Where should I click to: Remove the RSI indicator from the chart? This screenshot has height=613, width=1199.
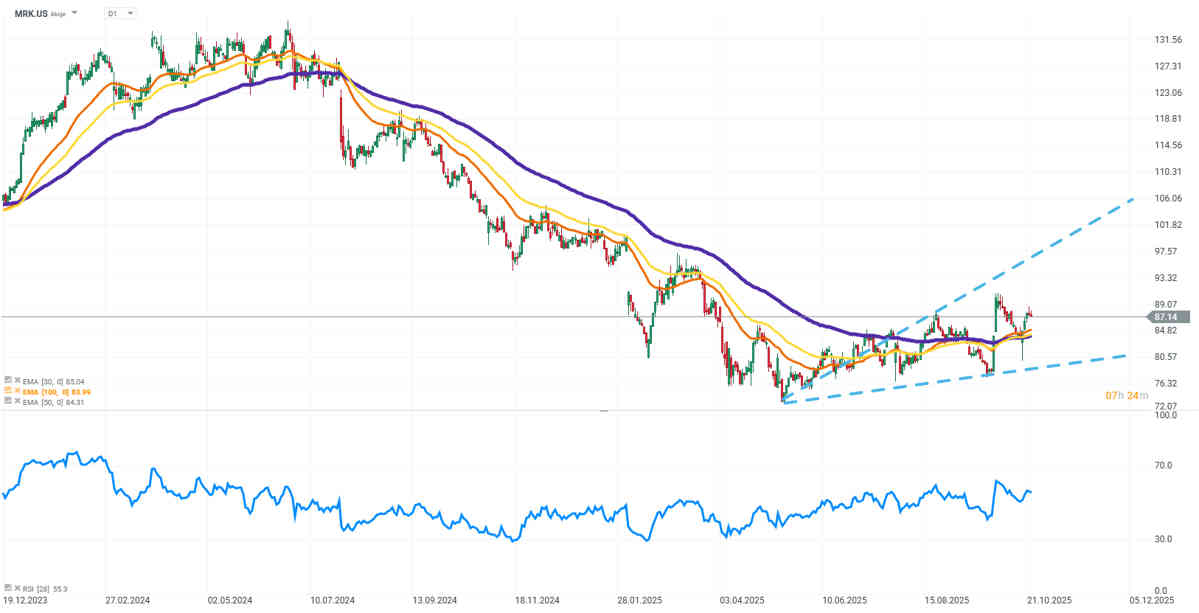[16, 589]
